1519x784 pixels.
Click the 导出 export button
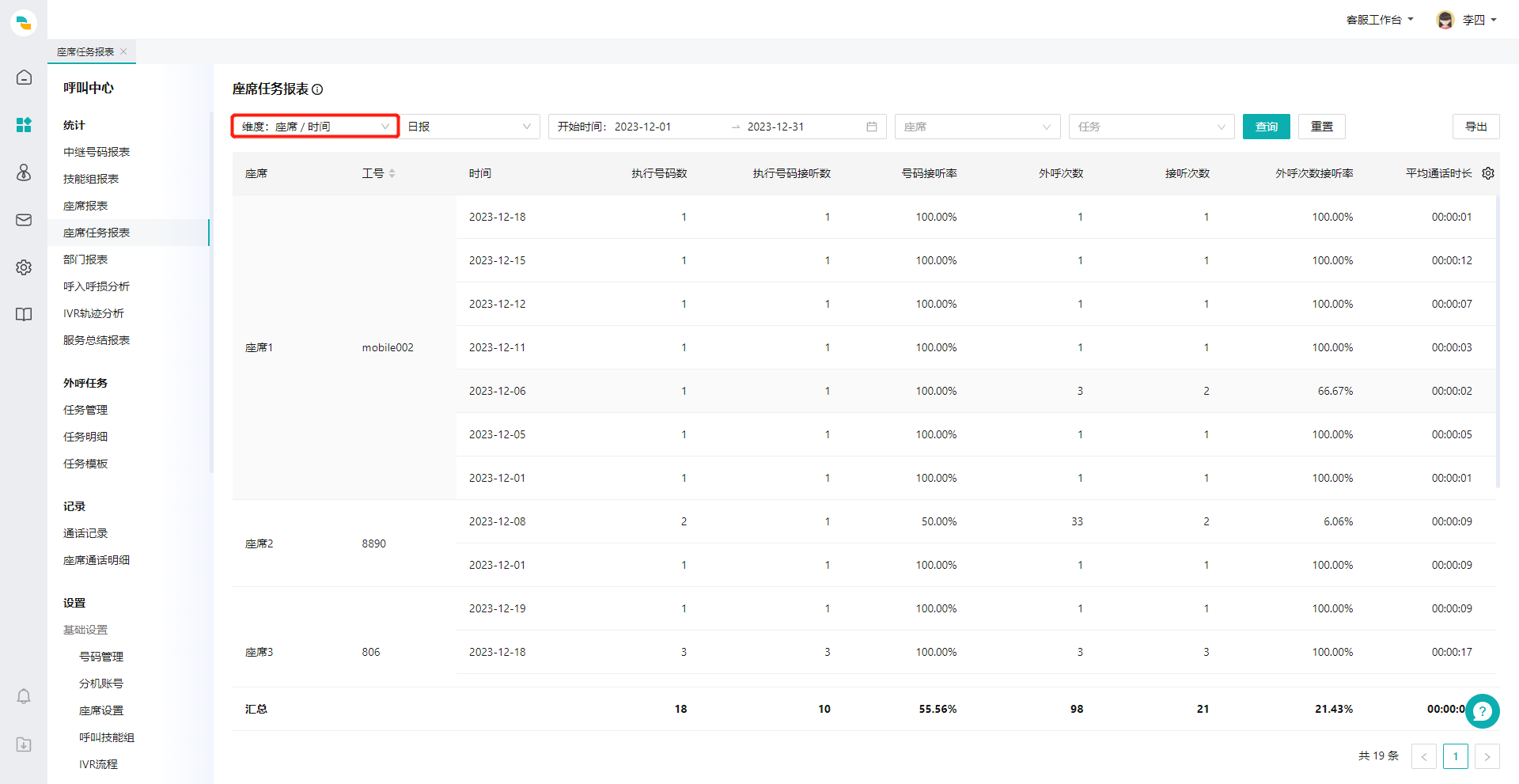coord(1476,127)
